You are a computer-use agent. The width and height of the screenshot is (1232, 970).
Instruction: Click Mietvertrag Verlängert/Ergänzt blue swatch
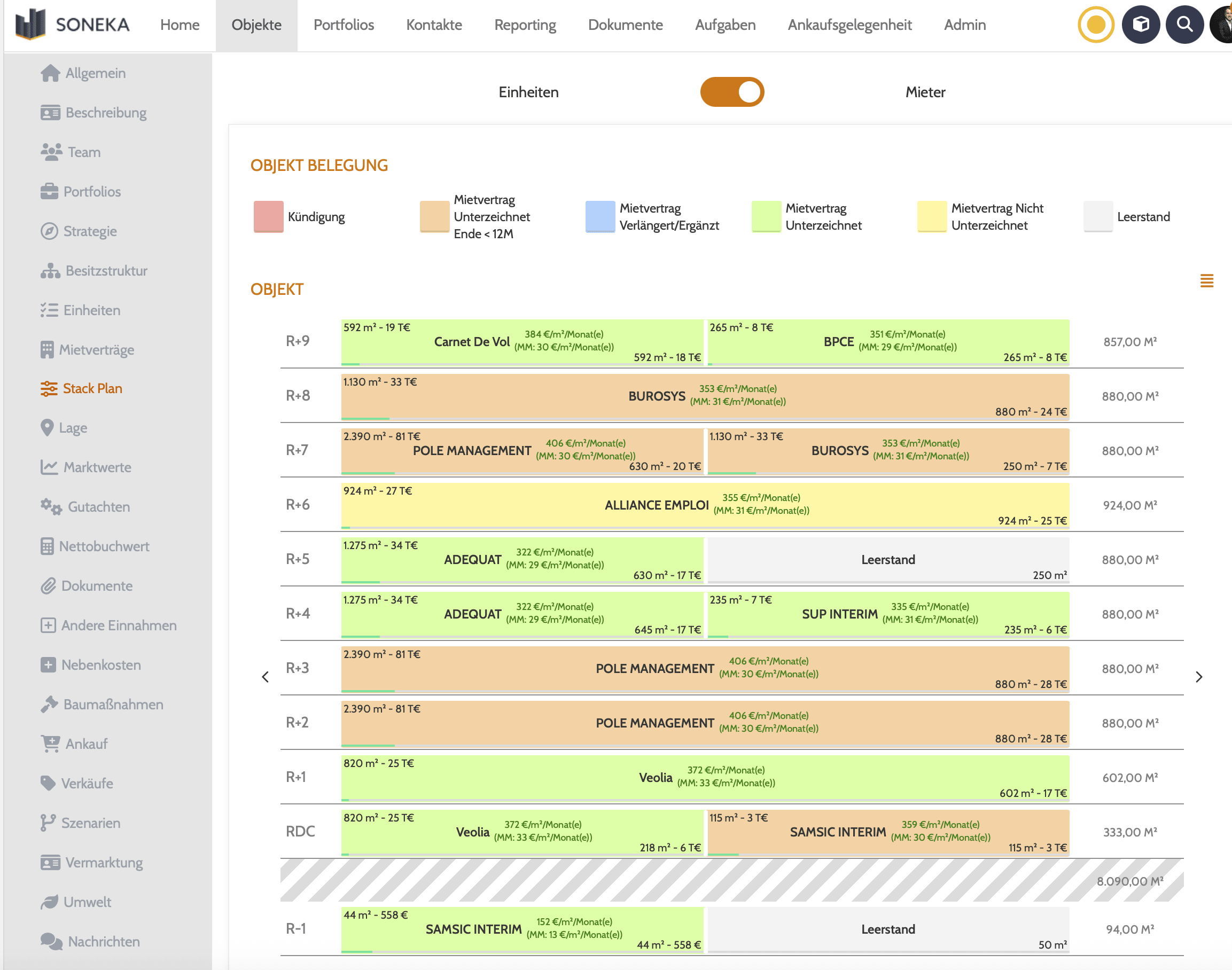(600, 216)
